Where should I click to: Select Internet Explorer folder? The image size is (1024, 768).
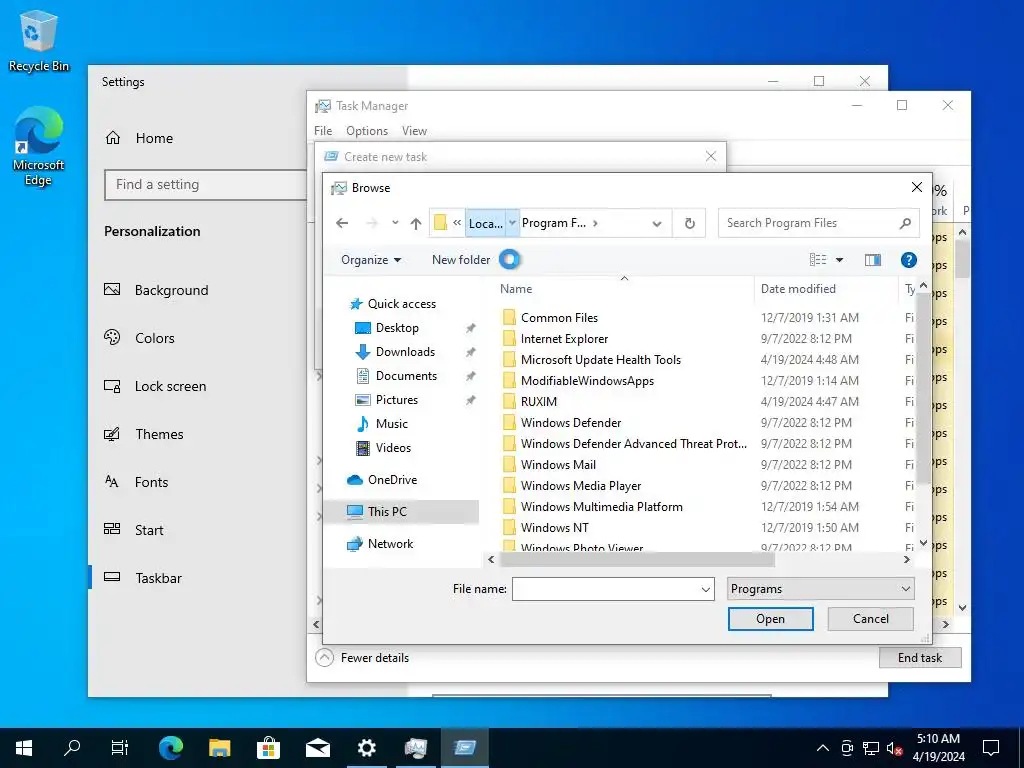coord(564,338)
